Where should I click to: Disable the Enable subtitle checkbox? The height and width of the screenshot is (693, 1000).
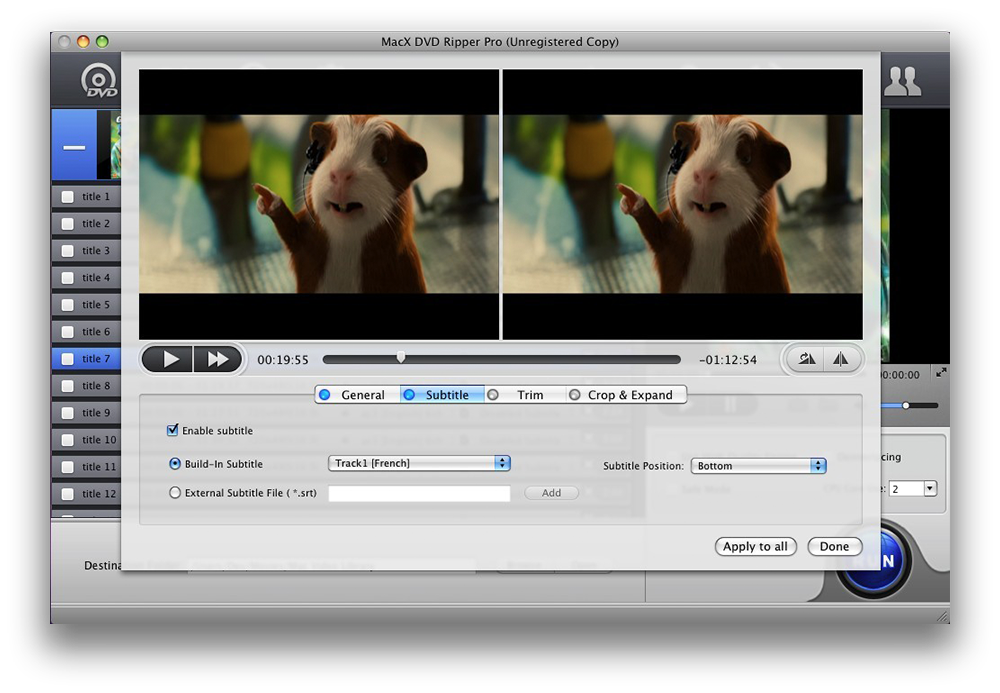pyautogui.click(x=174, y=431)
